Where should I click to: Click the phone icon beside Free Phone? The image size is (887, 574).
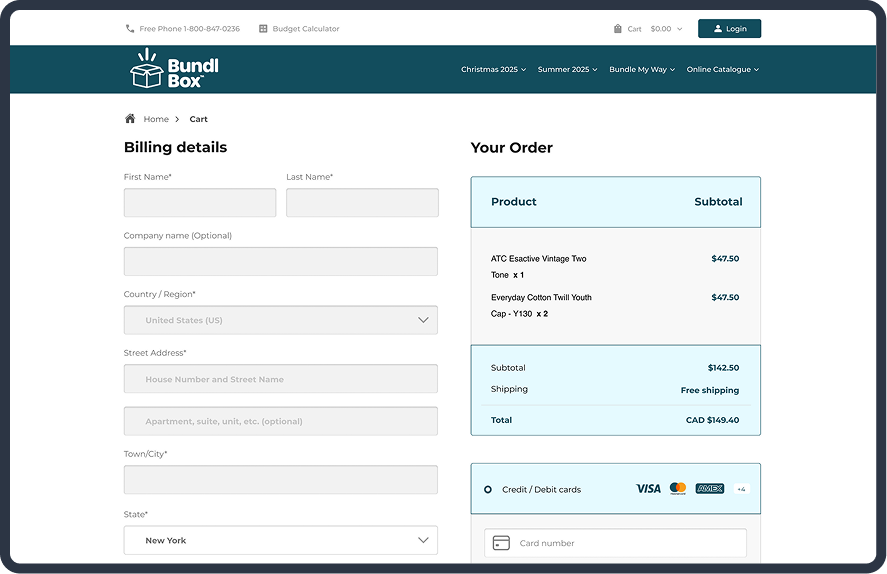point(130,28)
